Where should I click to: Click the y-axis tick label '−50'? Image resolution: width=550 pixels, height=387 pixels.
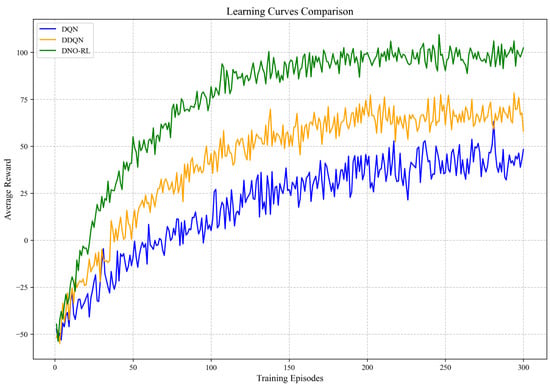pos(23,335)
